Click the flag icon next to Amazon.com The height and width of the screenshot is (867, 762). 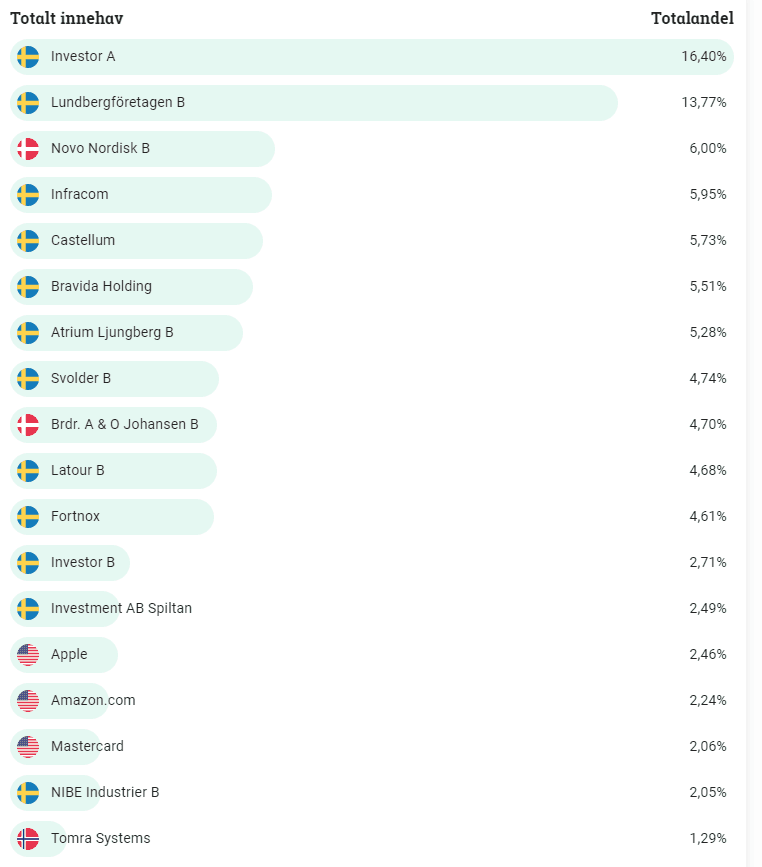coord(28,700)
